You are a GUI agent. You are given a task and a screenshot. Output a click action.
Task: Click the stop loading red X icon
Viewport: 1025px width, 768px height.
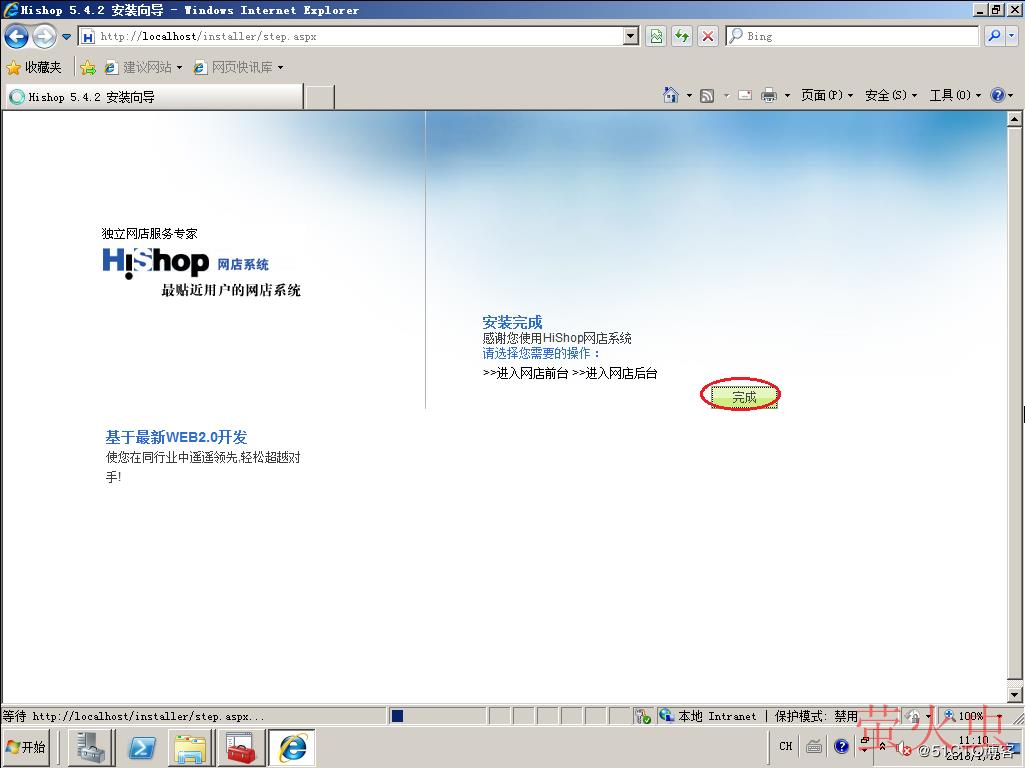coord(708,36)
